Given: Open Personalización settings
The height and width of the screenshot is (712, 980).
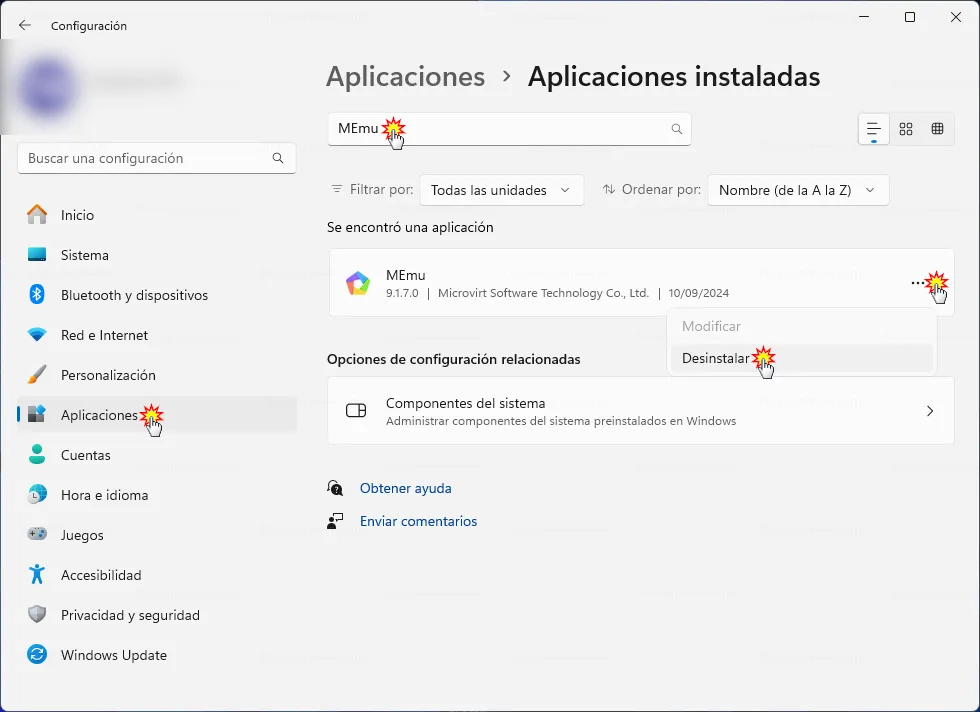Looking at the screenshot, I should pyautogui.click(x=157, y=375).
